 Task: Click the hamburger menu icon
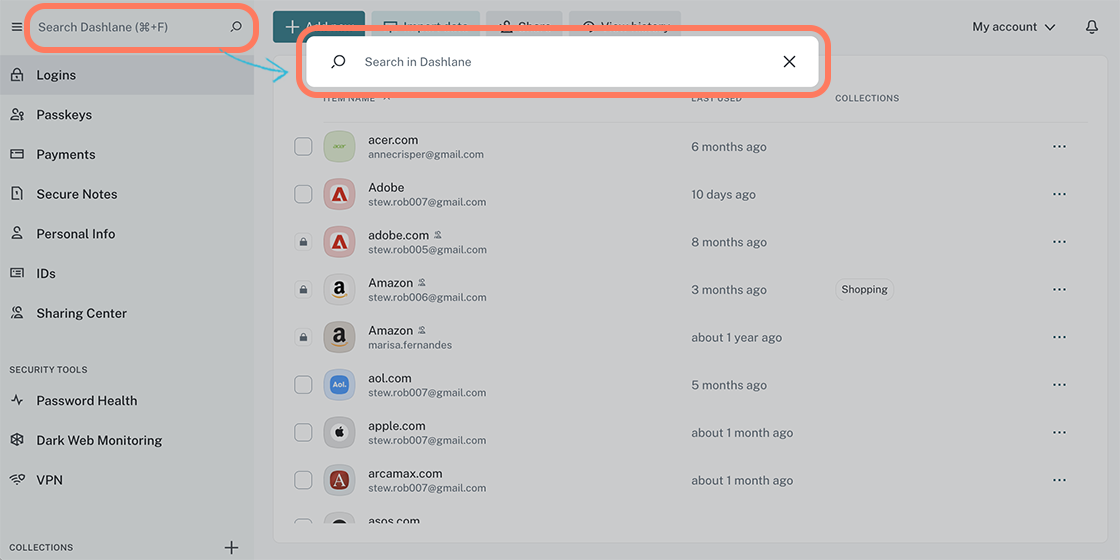pyautogui.click(x=16, y=27)
